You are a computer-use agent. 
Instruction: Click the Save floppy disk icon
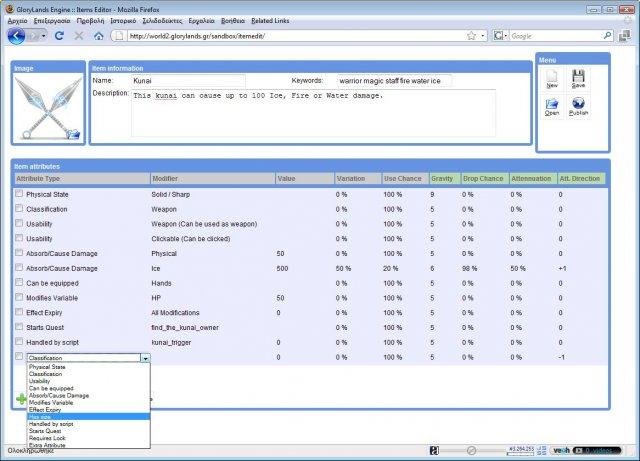tap(578, 78)
